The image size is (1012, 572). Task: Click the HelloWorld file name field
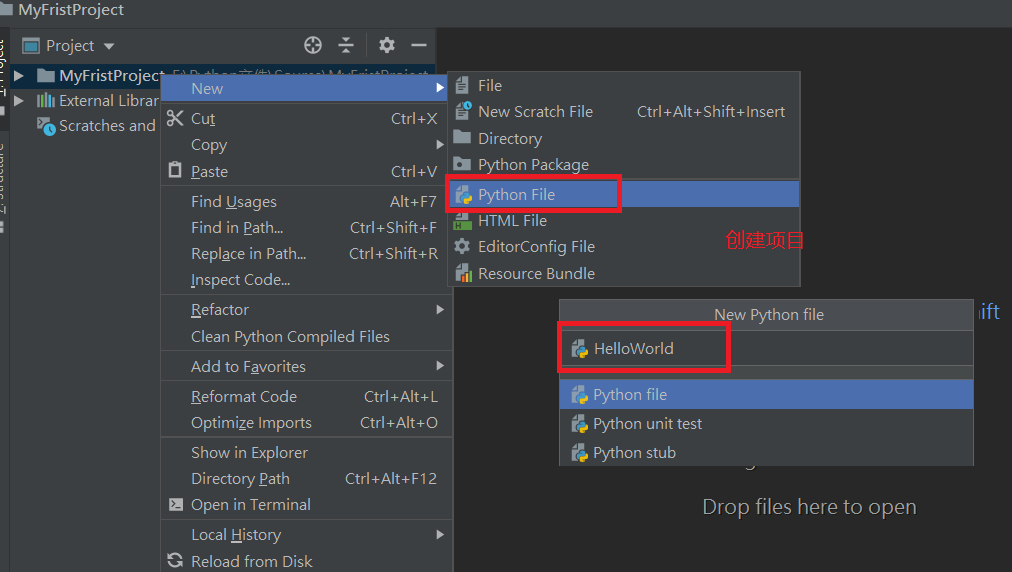(660, 349)
